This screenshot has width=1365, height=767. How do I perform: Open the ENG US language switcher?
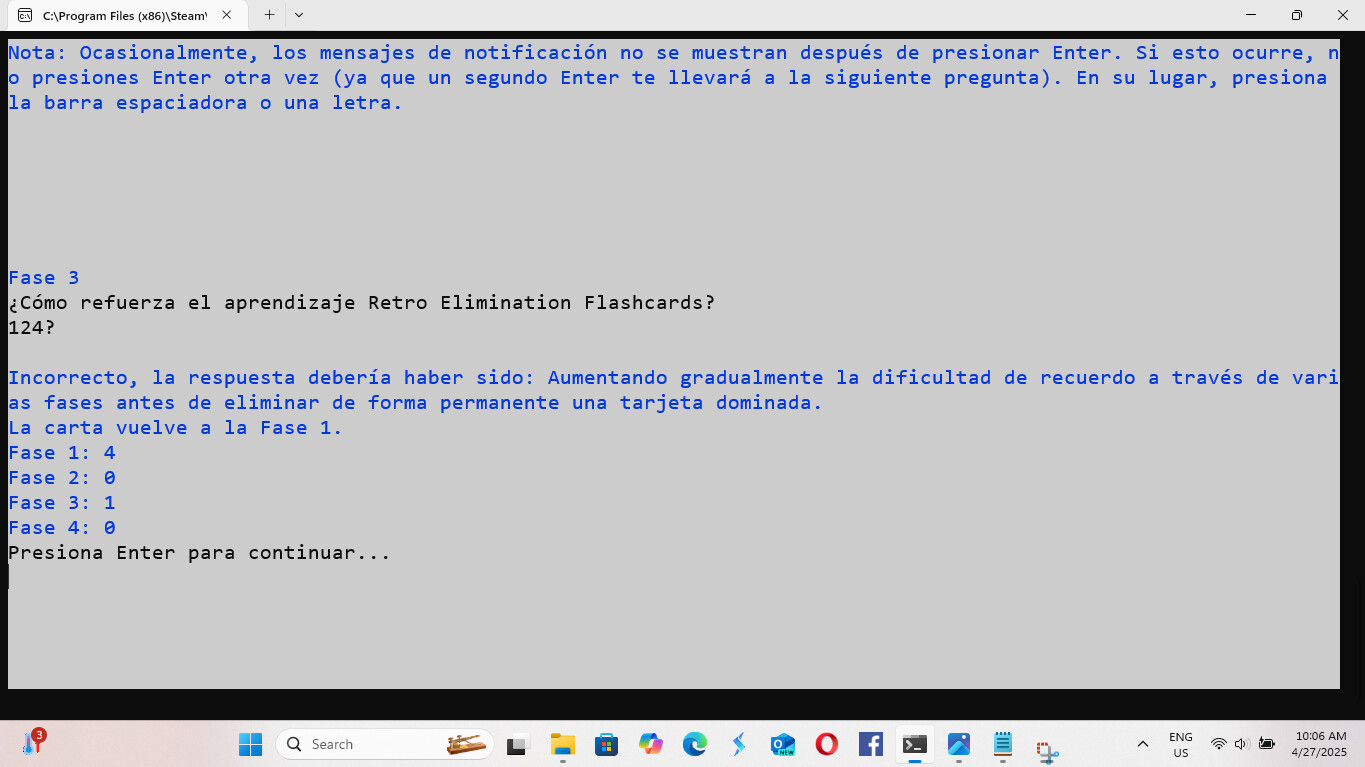pyautogui.click(x=1180, y=744)
